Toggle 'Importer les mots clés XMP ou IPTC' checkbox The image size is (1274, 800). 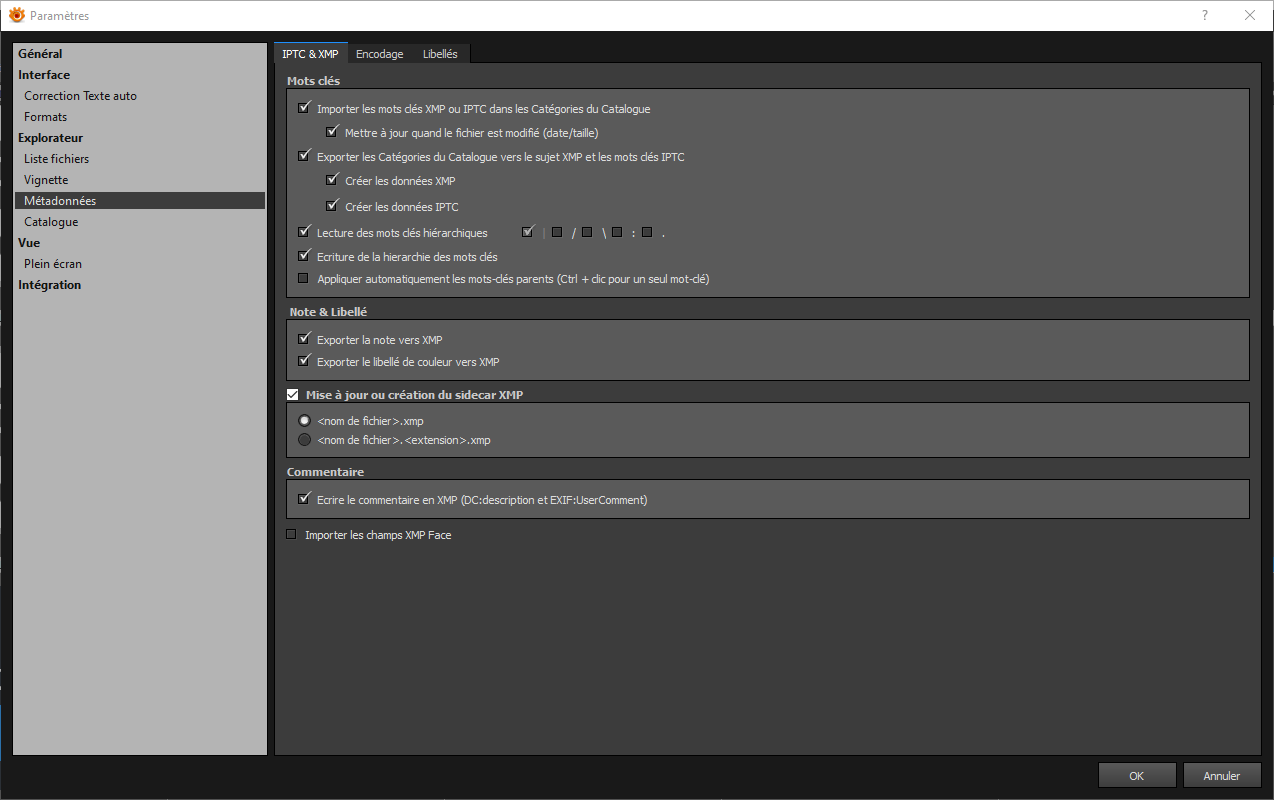coord(304,108)
